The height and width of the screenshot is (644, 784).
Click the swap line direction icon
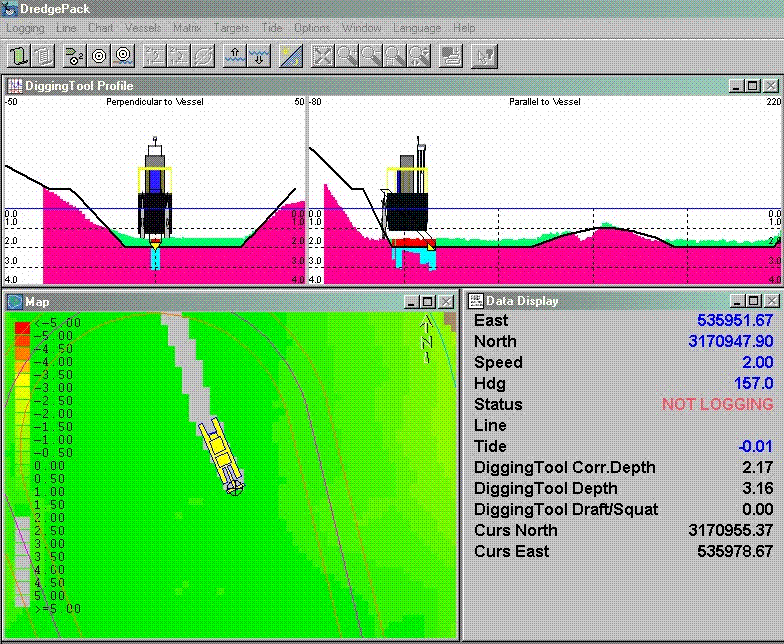click(x=204, y=56)
